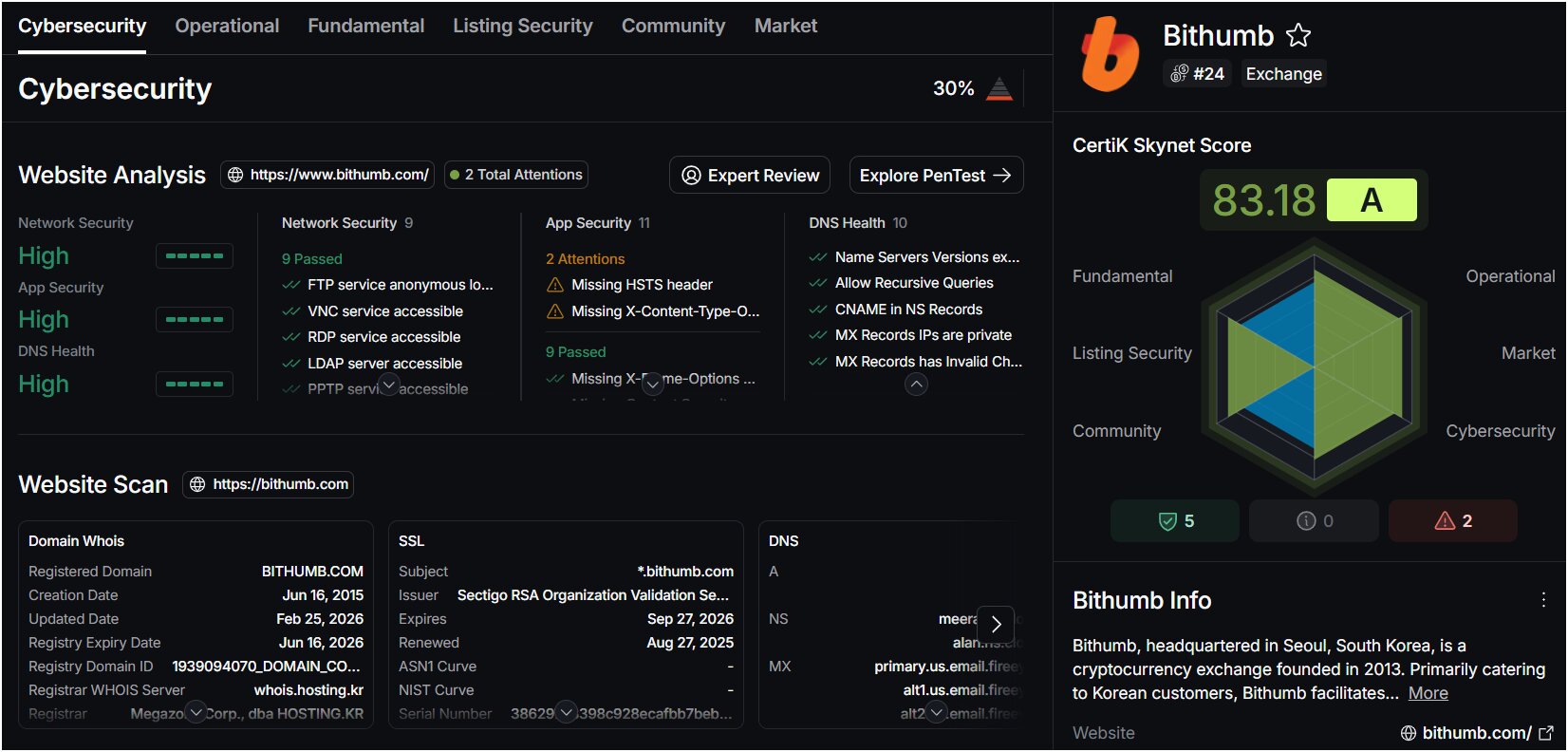Screen dimensions: 1568x752
Task: Click the SSL expiry date Sep 27, 2026
Action: point(690,619)
